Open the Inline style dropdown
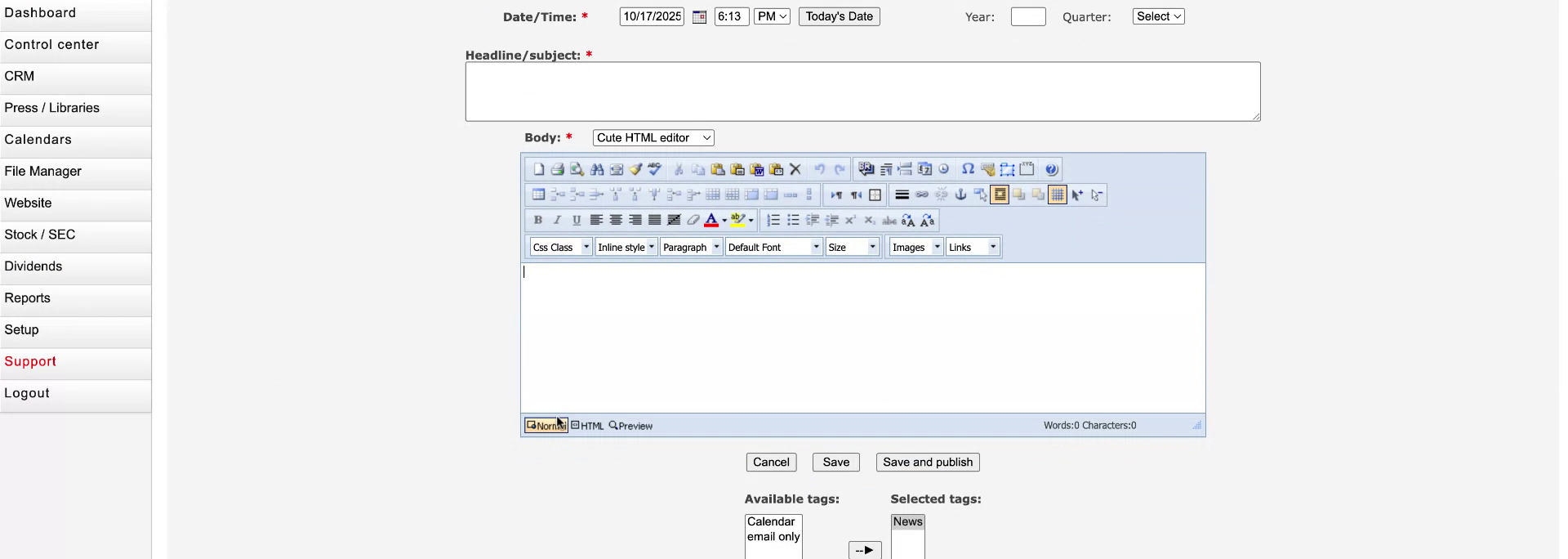This screenshot has width=1568, height=559. 626,247
